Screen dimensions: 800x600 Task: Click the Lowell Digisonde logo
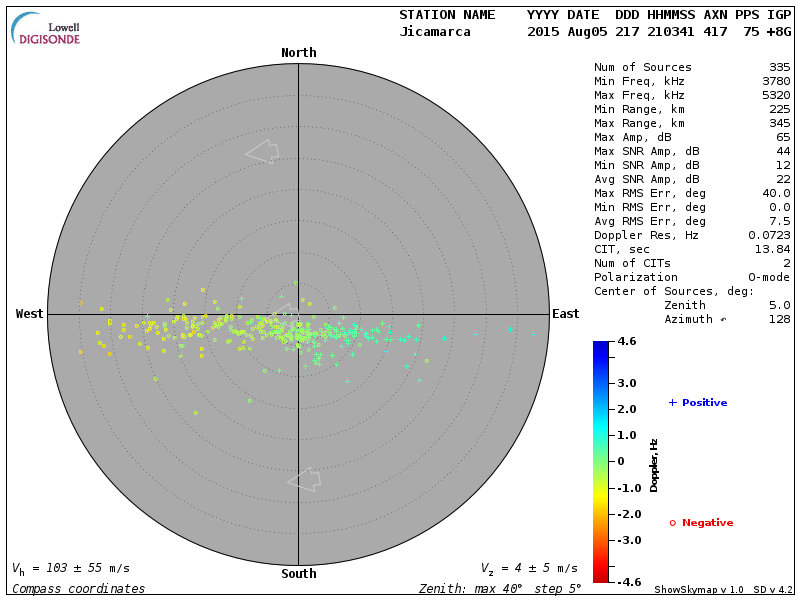46,28
